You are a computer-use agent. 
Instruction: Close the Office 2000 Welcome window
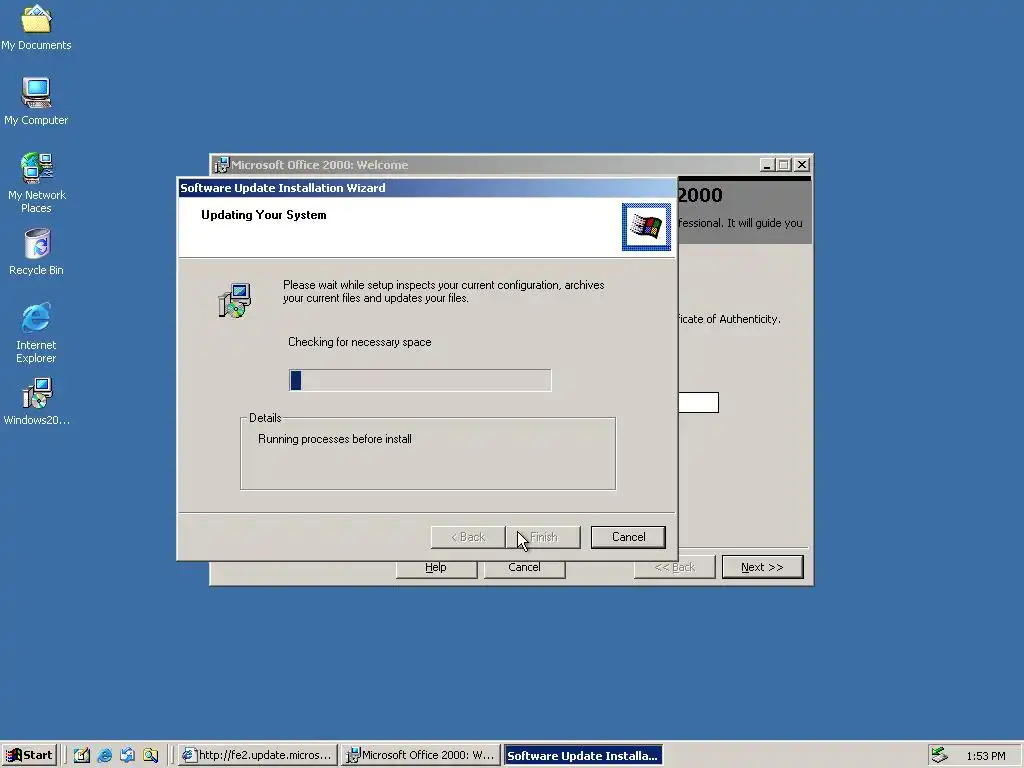pyautogui.click(x=802, y=165)
